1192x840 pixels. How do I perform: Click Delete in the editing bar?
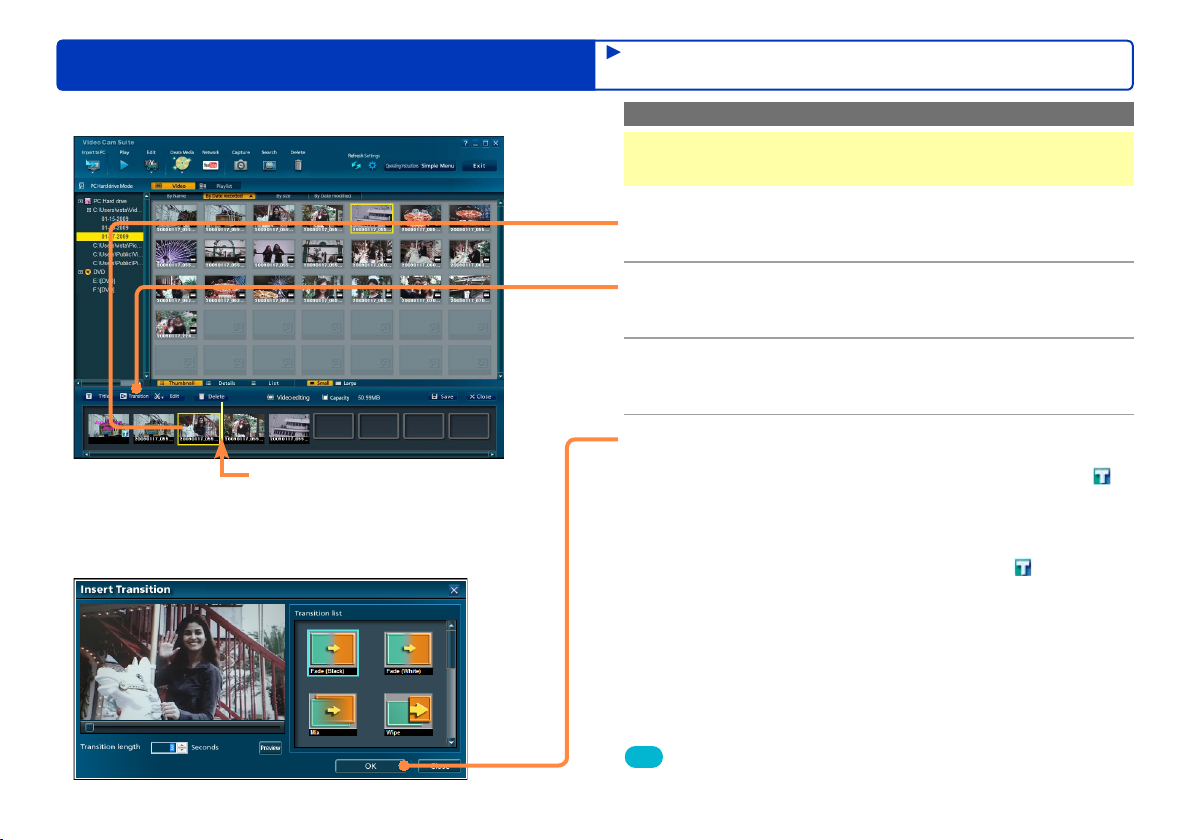coord(211,396)
